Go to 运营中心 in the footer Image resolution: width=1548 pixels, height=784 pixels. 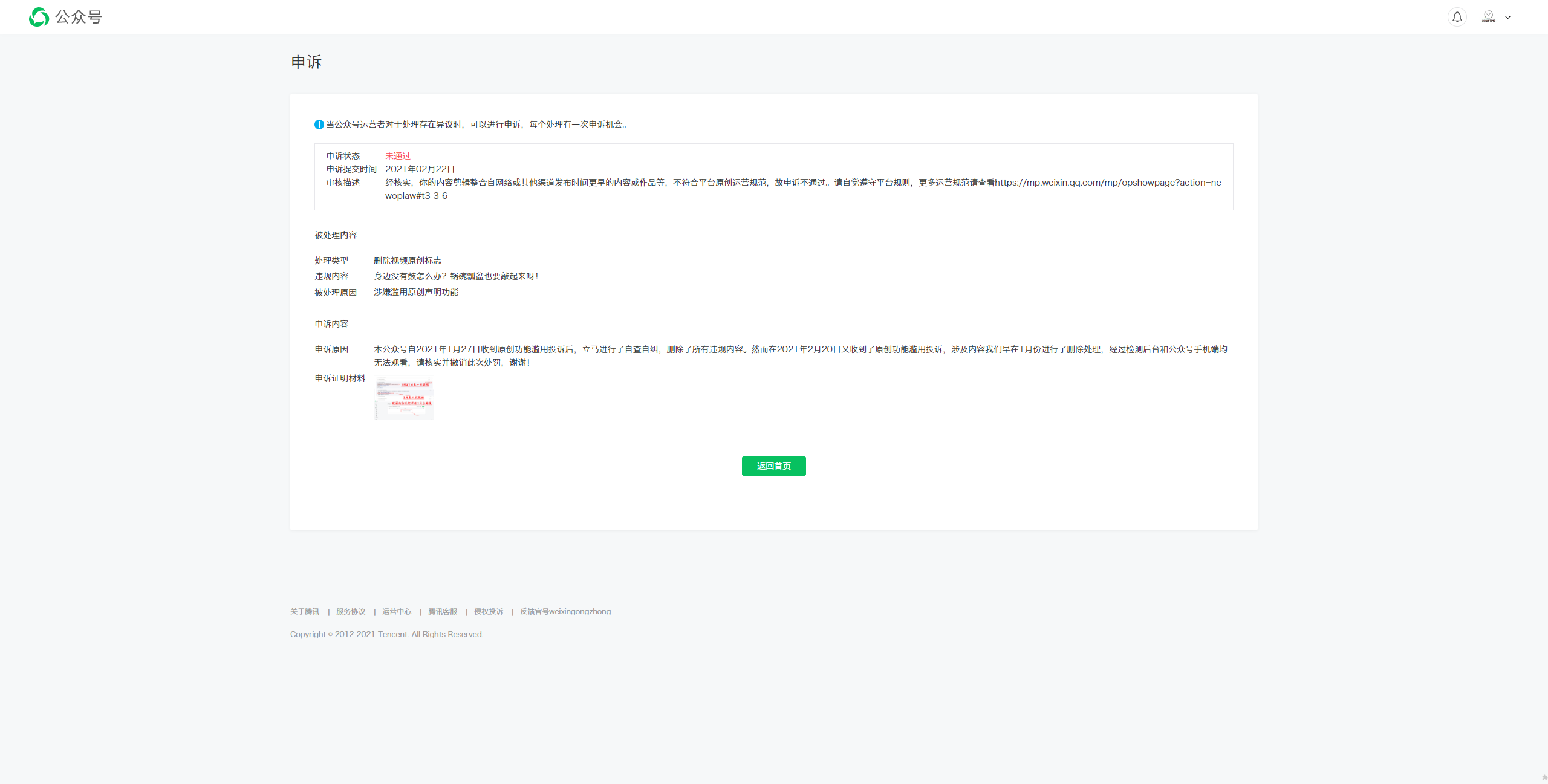tap(397, 612)
